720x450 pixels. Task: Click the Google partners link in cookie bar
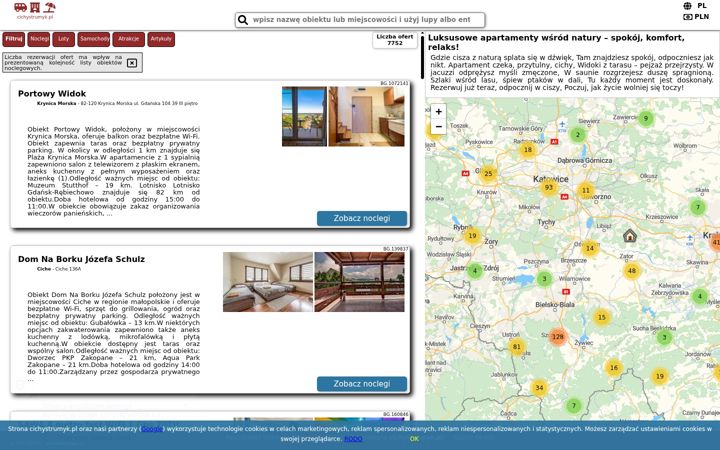point(152,429)
